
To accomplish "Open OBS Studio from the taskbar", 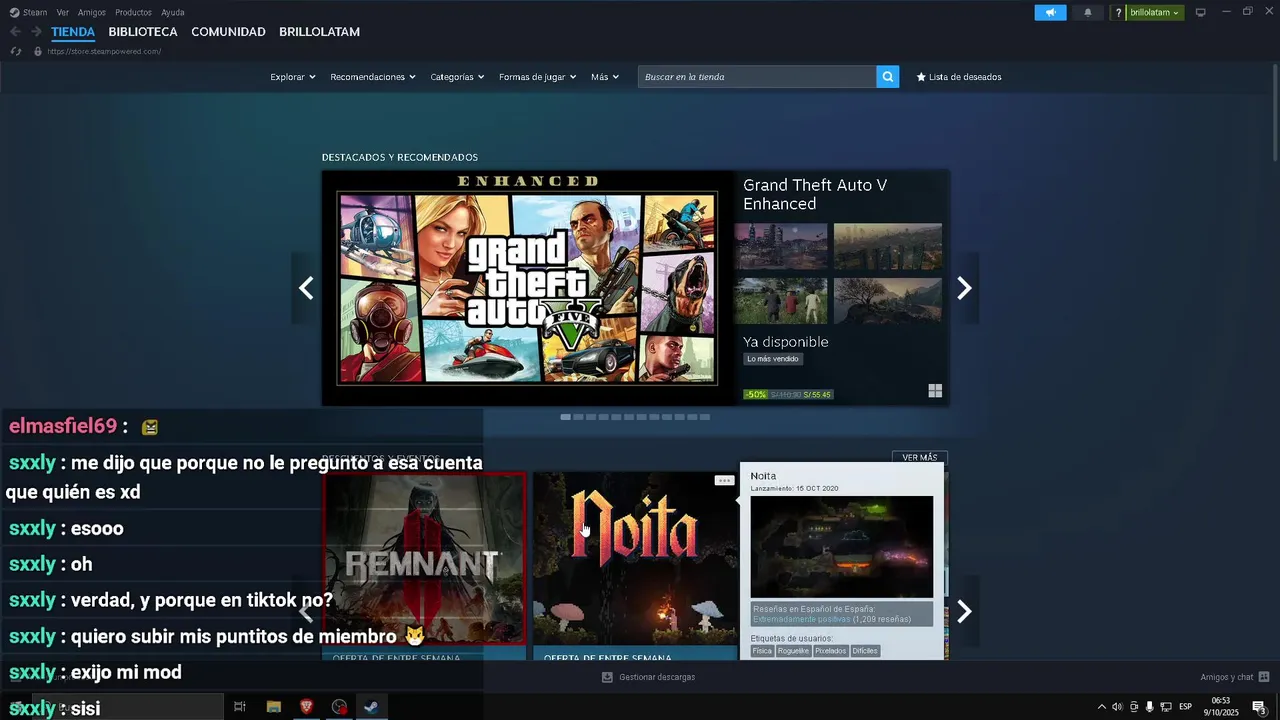I will click(x=339, y=707).
